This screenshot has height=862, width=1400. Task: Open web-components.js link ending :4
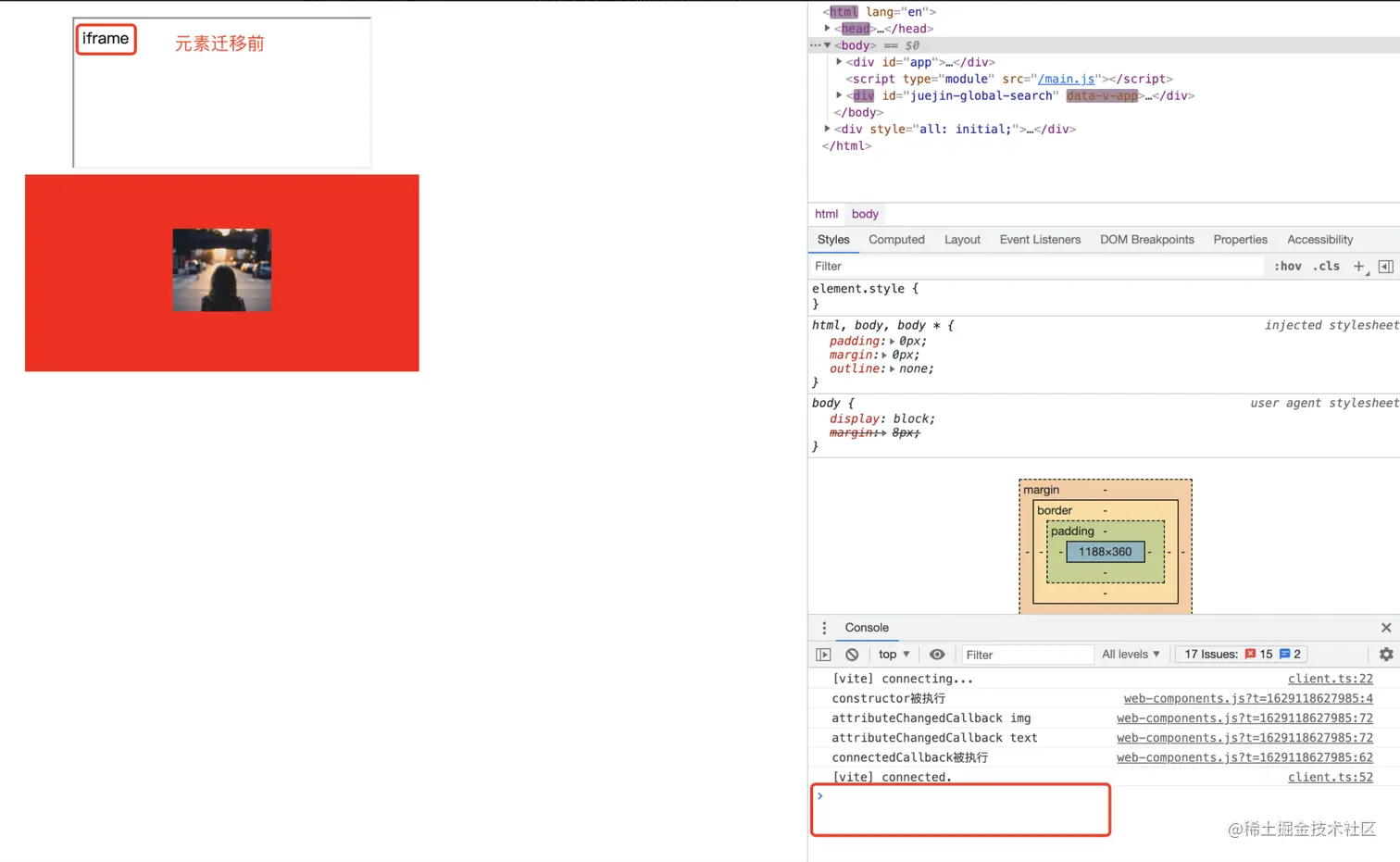[1248, 698]
